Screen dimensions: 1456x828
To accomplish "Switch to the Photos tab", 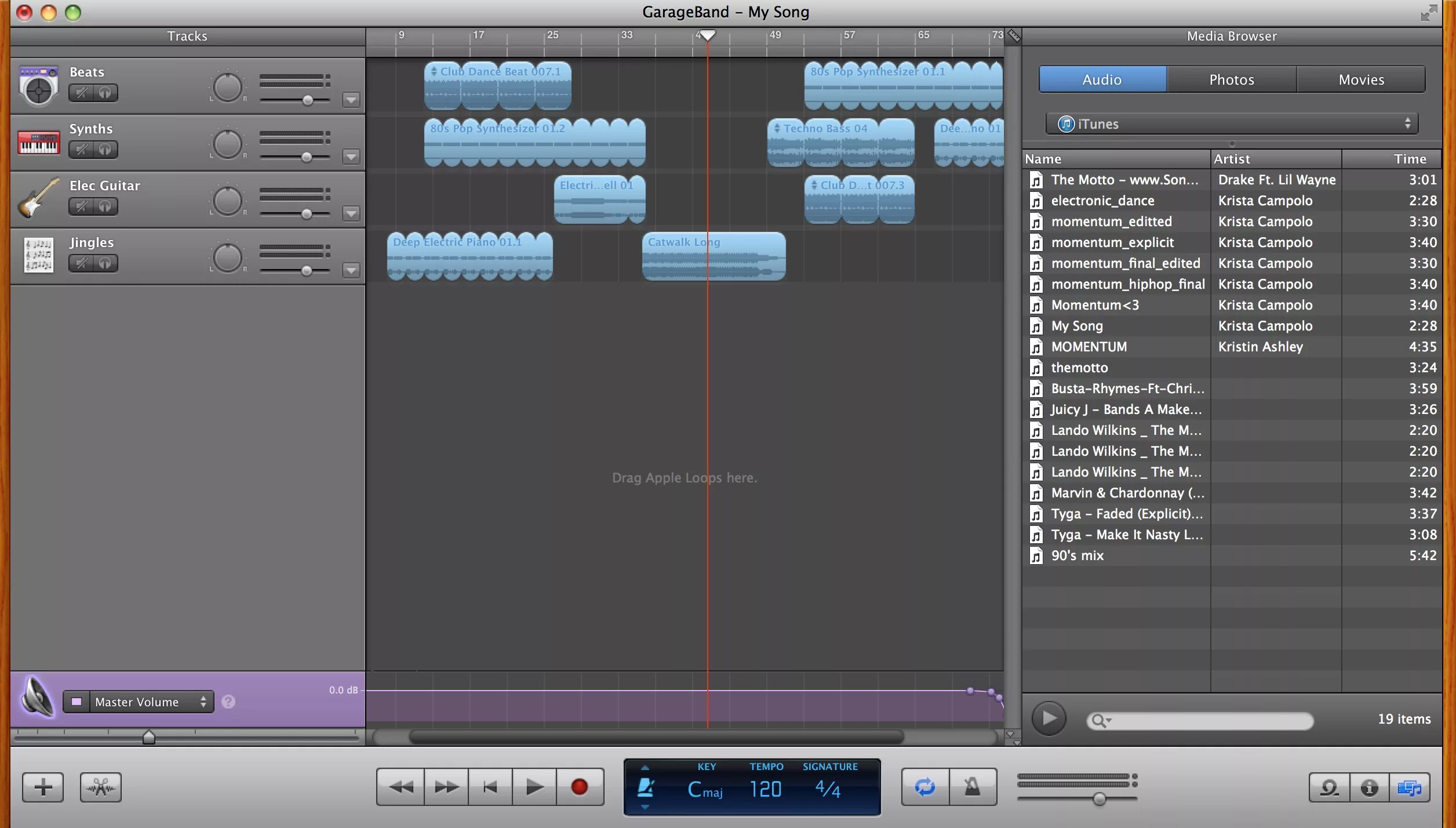I will [1231, 79].
